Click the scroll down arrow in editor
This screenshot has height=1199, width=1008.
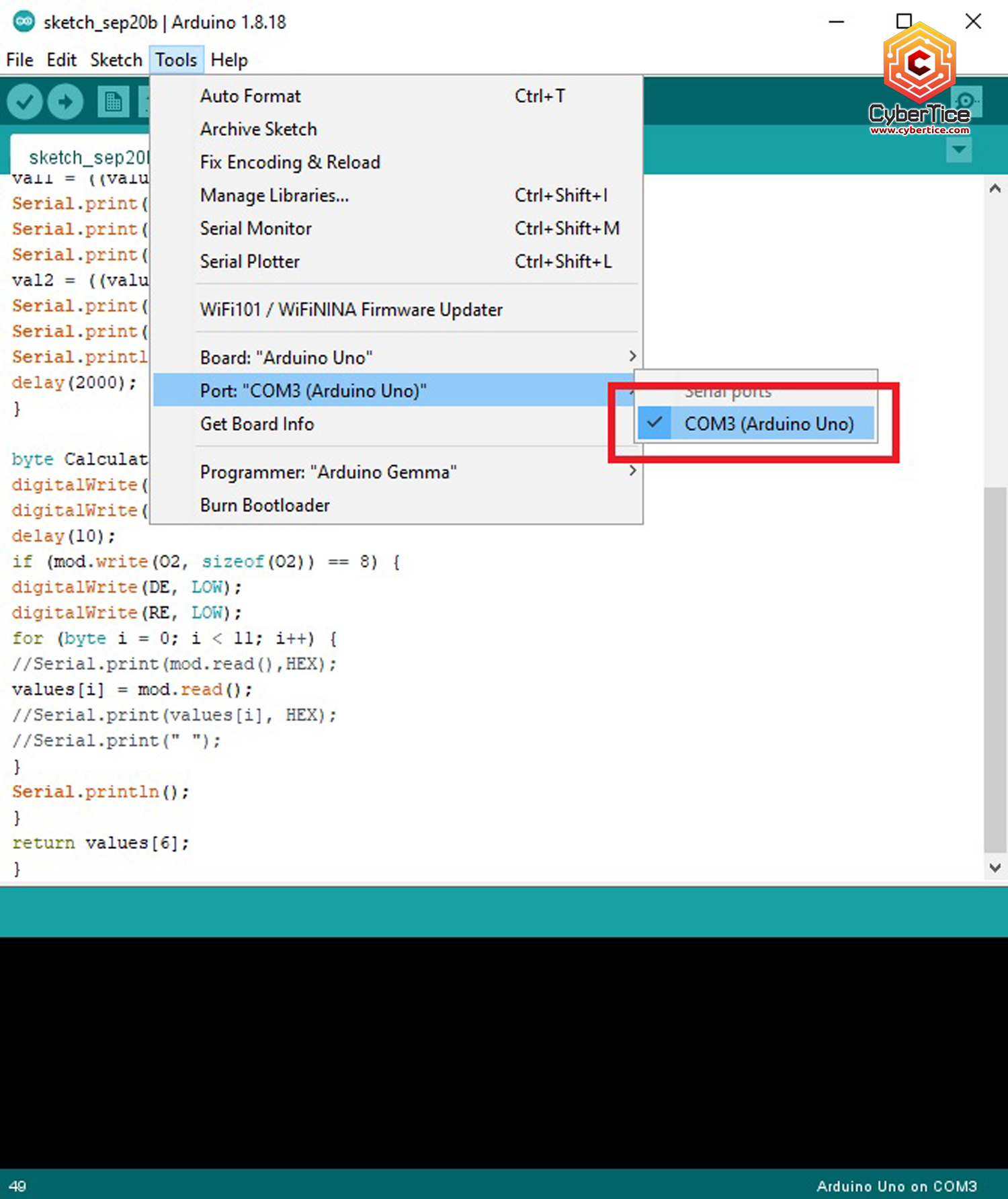[x=995, y=868]
